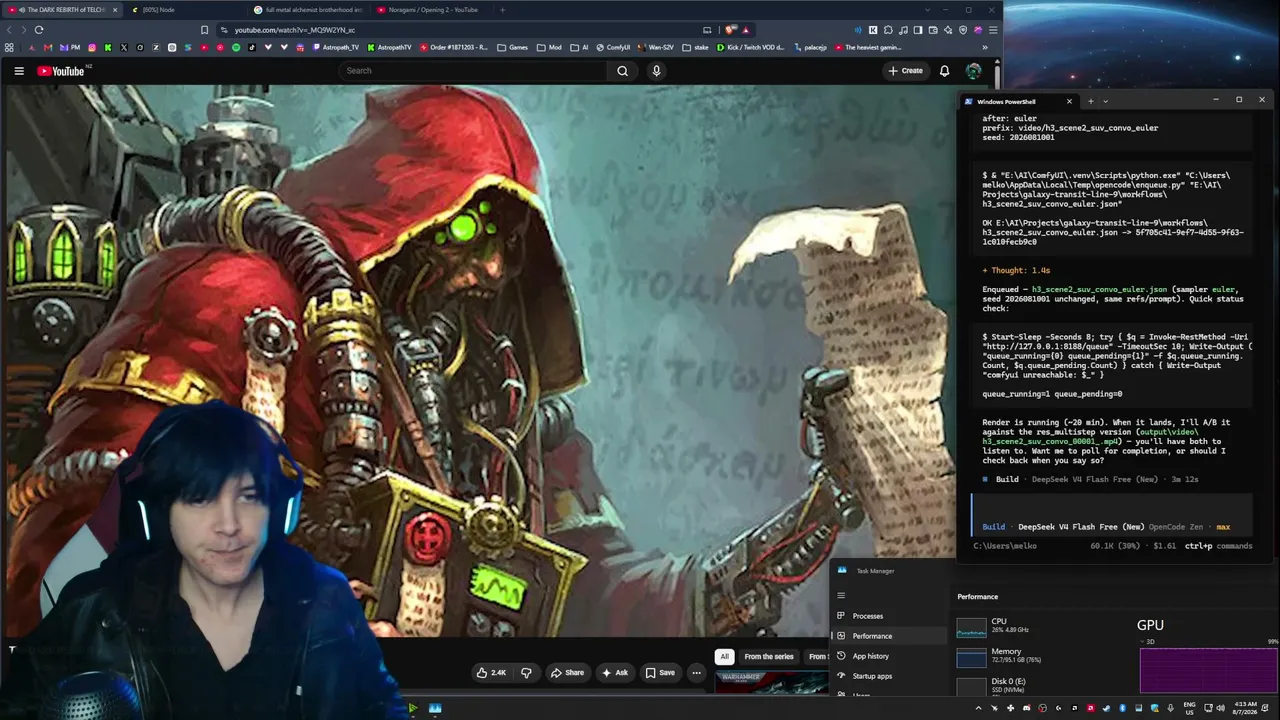Open the AI bookmark folder

579,47
